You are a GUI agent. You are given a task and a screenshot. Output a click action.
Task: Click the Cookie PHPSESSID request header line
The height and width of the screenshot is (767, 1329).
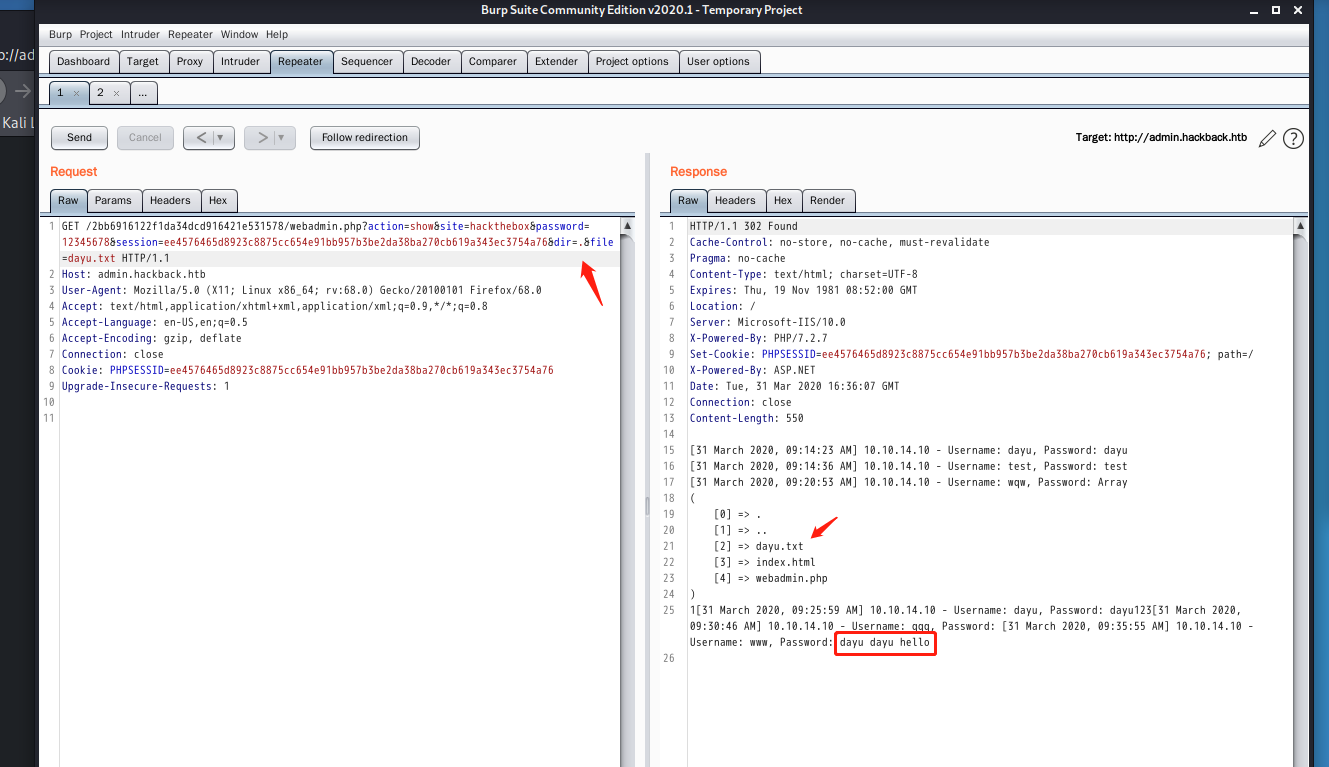point(308,370)
